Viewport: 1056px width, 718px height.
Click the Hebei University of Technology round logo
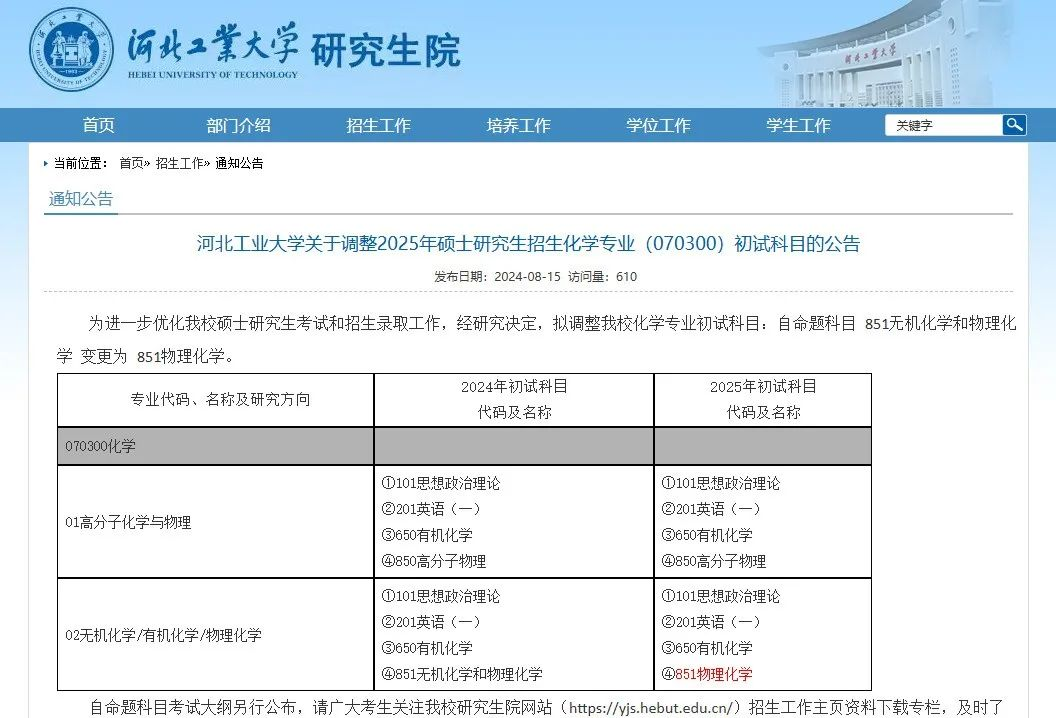coord(69,50)
